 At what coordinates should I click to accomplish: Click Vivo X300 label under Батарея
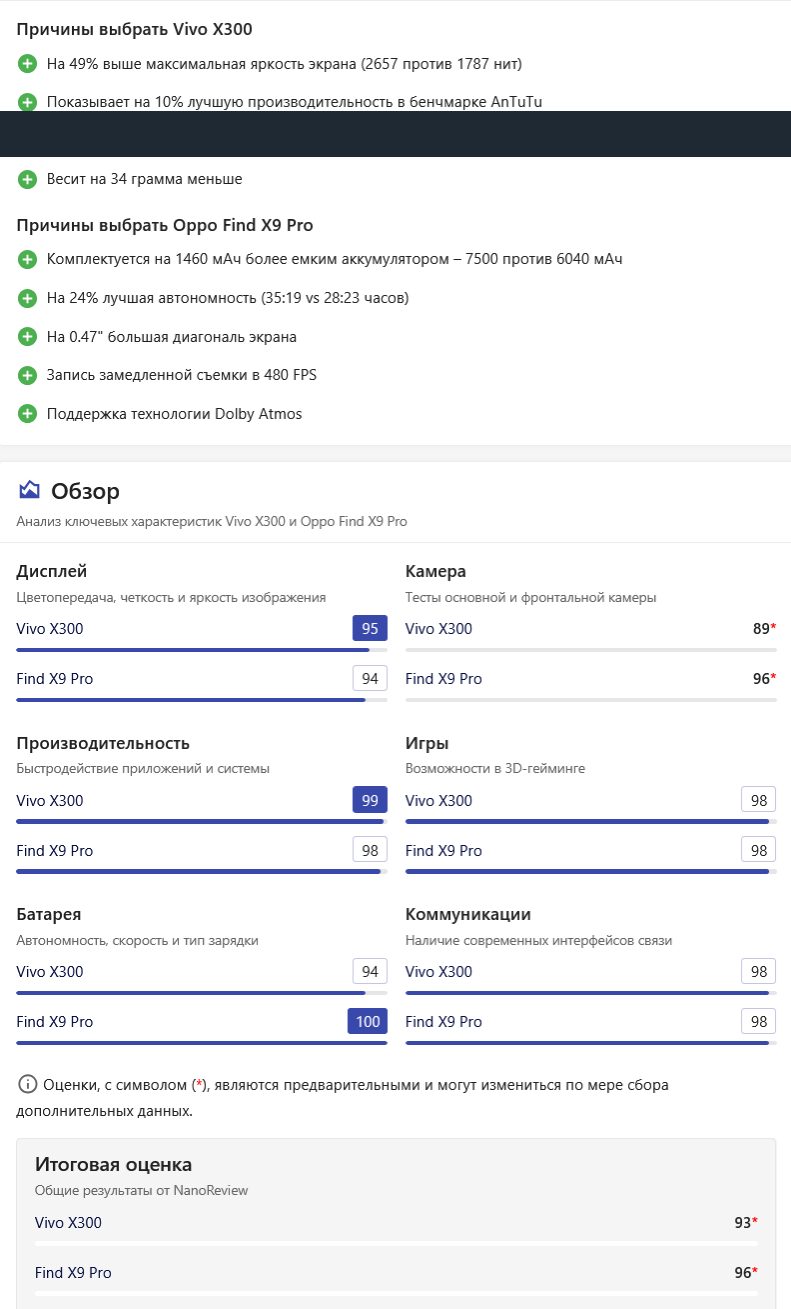pyautogui.click(x=50, y=972)
